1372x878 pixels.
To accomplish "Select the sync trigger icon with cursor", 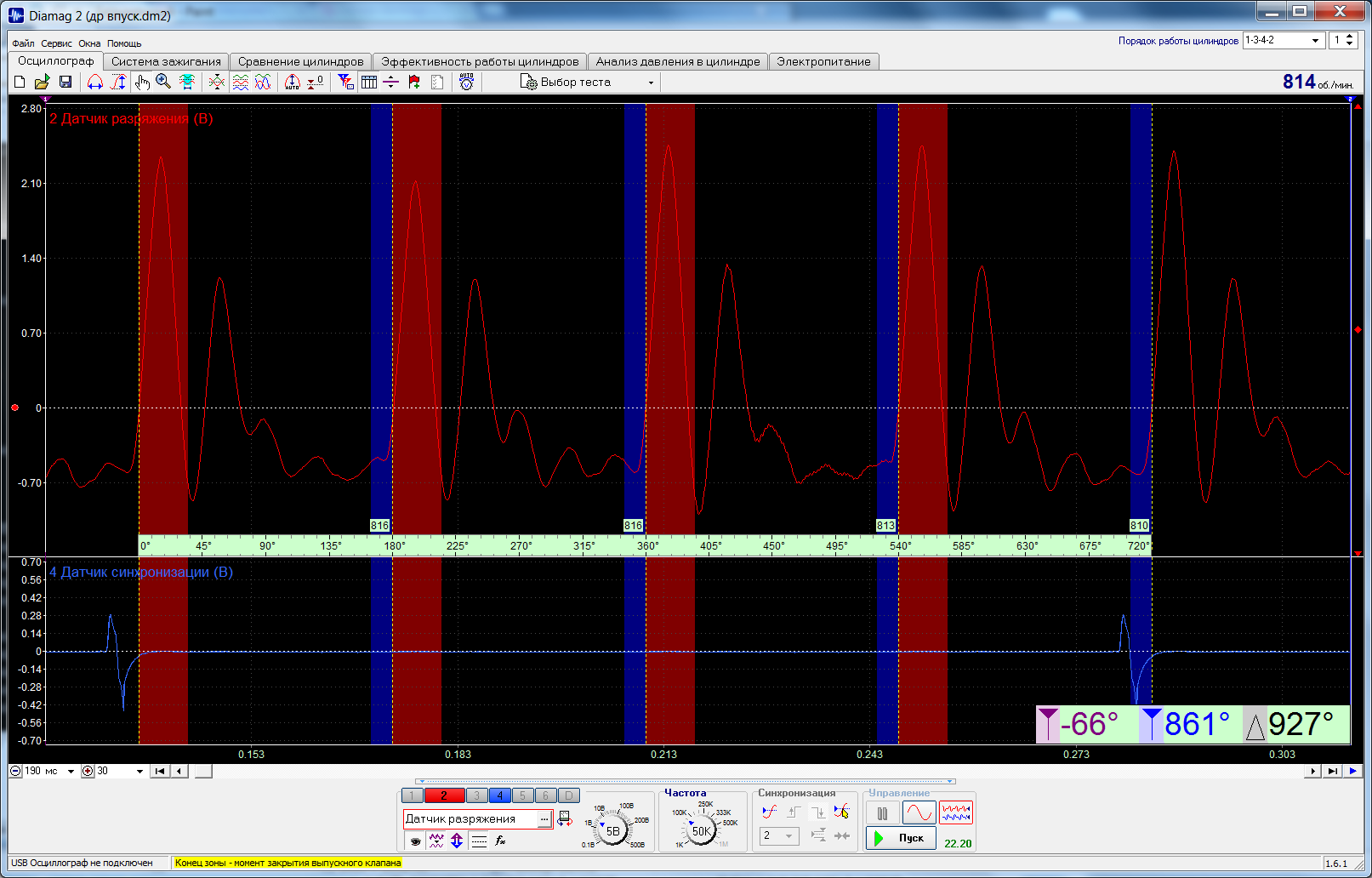I will (x=842, y=812).
